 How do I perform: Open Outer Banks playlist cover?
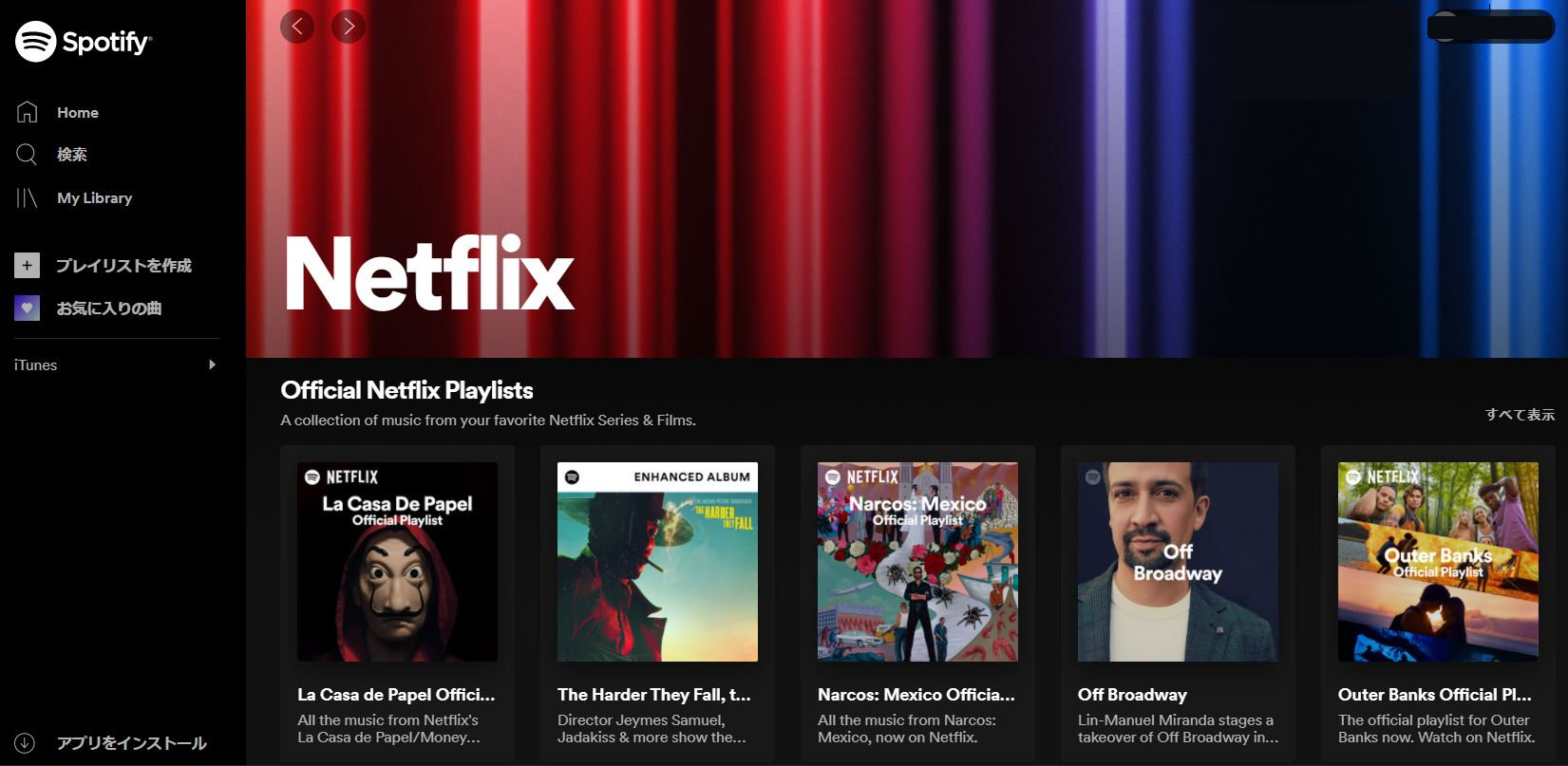pos(1438,562)
